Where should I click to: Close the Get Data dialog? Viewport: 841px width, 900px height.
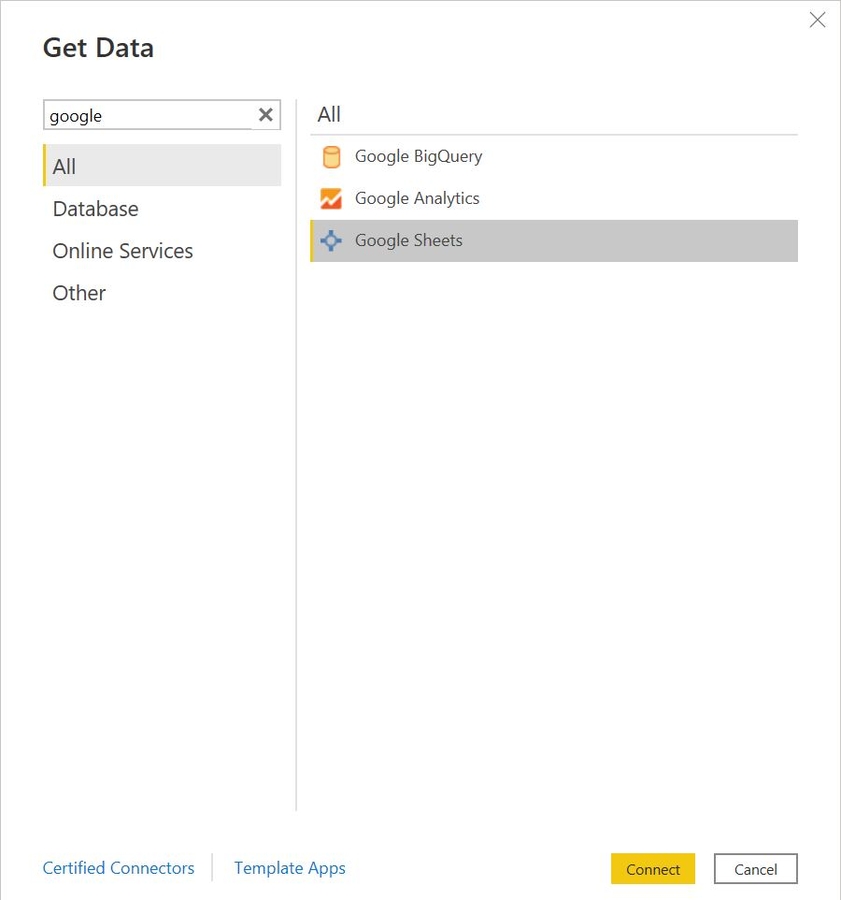click(x=817, y=20)
